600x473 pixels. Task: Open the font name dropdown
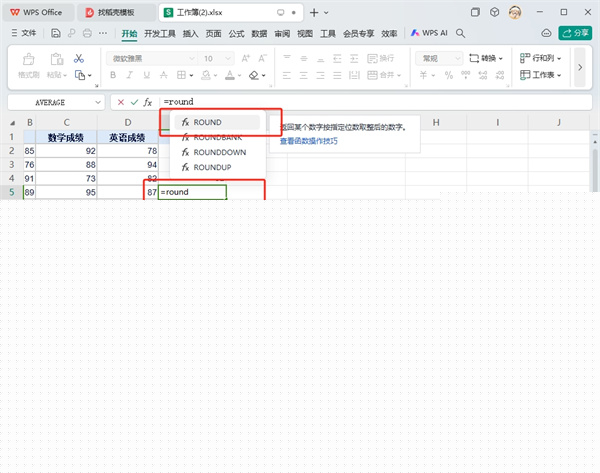(x=191, y=59)
